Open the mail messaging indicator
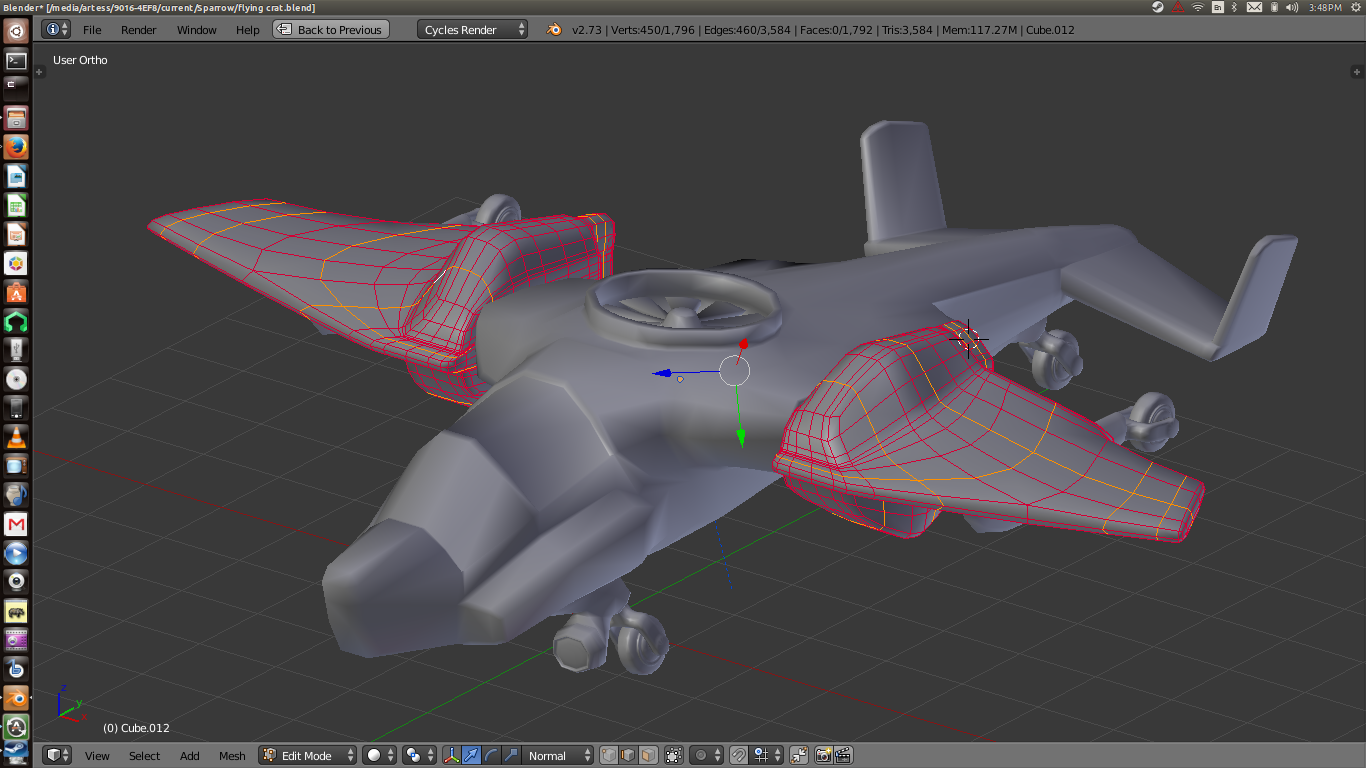This screenshot has width=1366, height=768. (1252, 7)
